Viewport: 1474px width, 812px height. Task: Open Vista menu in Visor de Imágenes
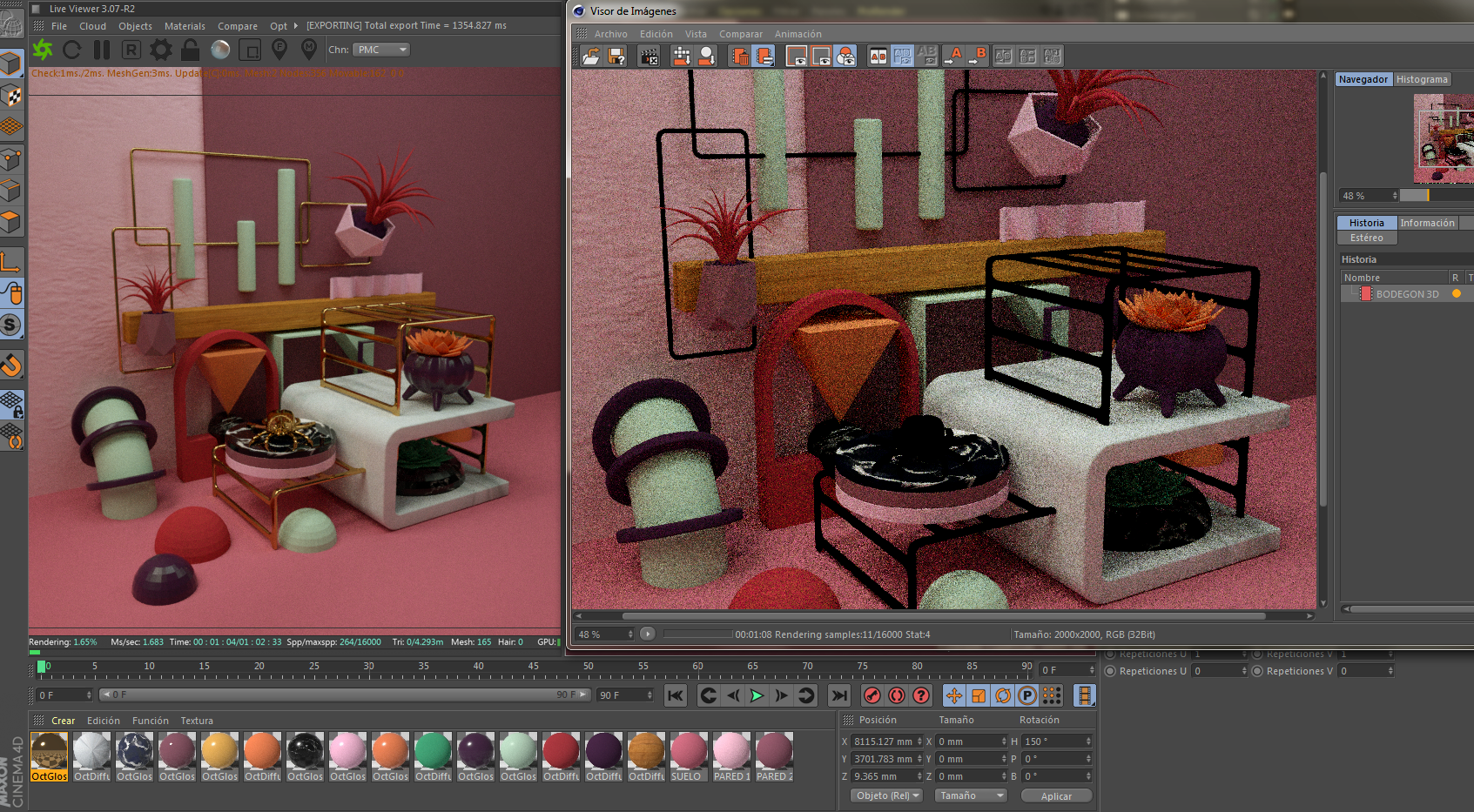(x=696, y=34)
